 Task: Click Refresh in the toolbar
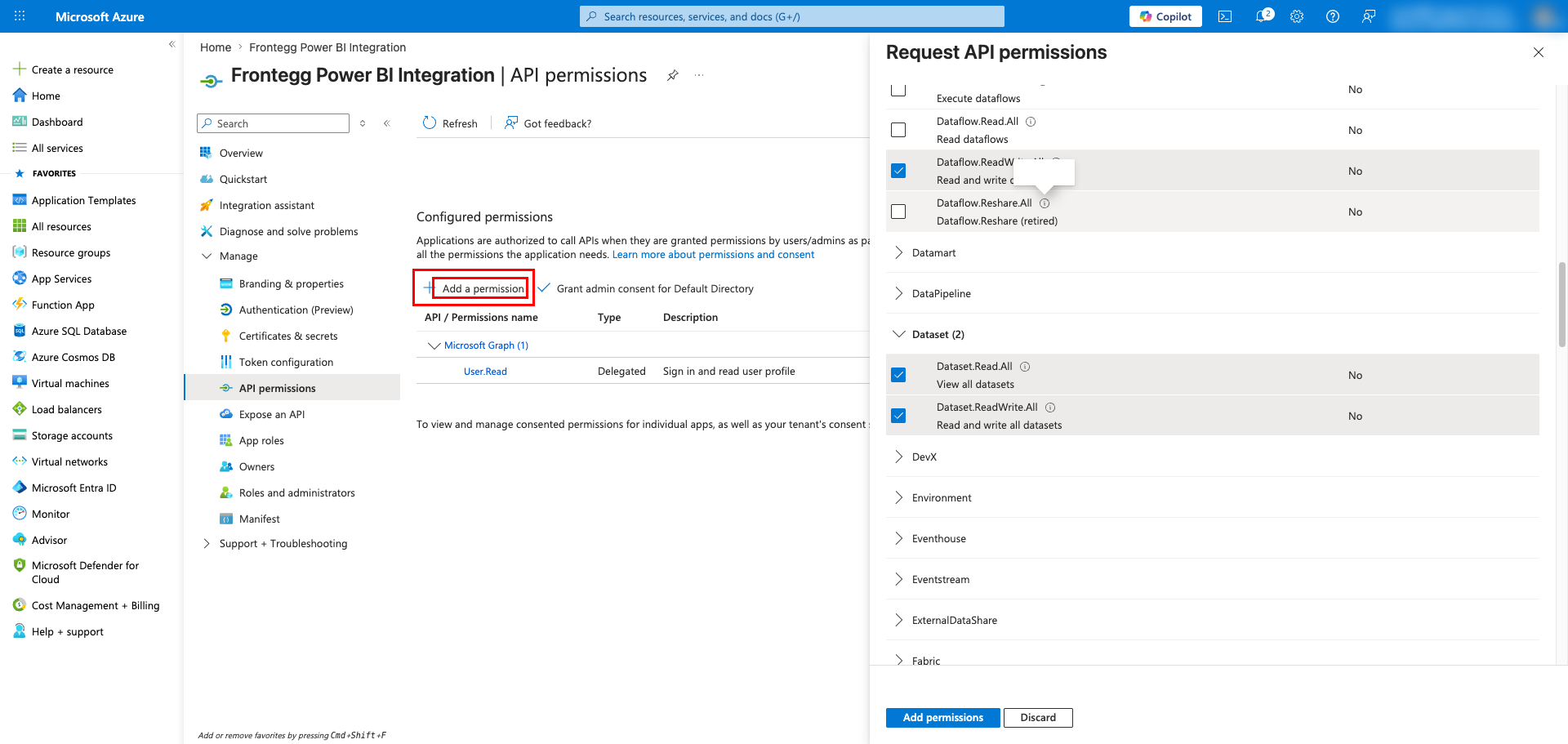click(450, 123)
